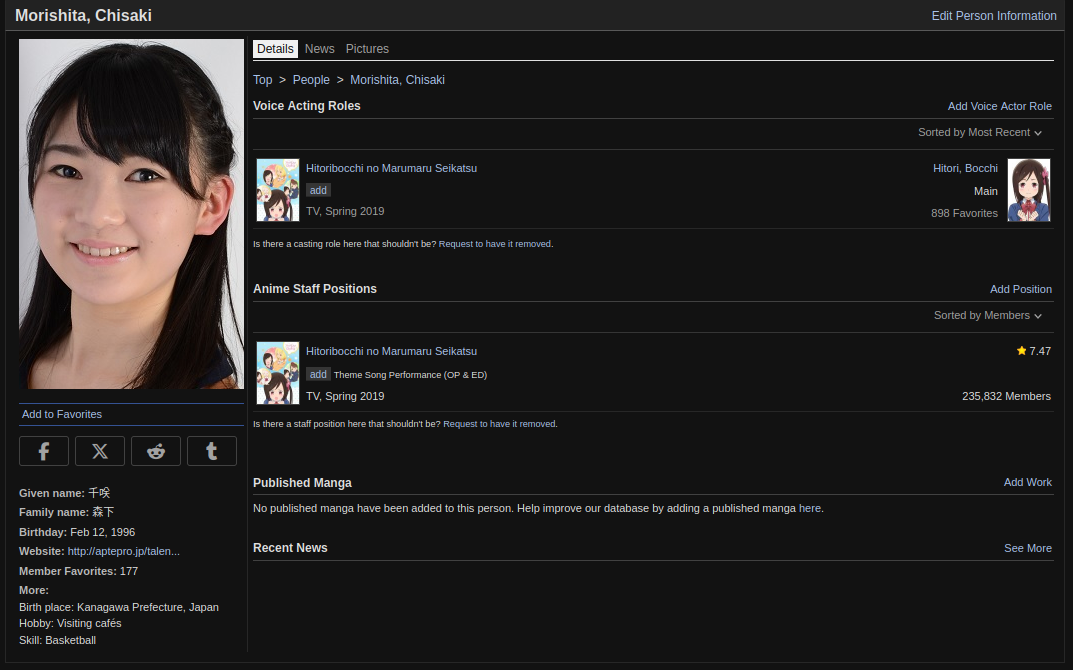
Task: Click Add Position link
Action: [1021, 289]
